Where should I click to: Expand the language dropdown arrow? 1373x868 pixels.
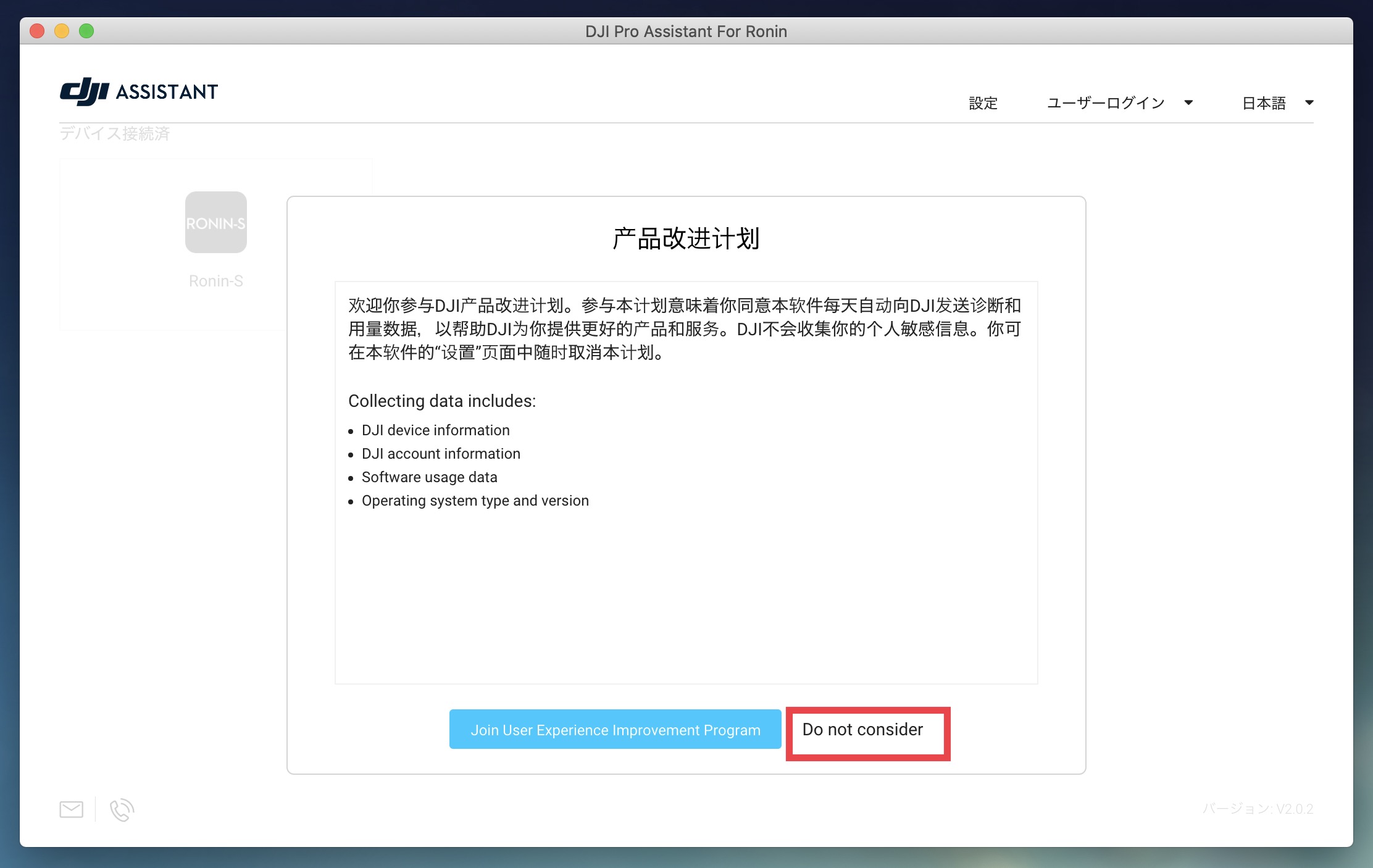click(x=1309, y=103)
